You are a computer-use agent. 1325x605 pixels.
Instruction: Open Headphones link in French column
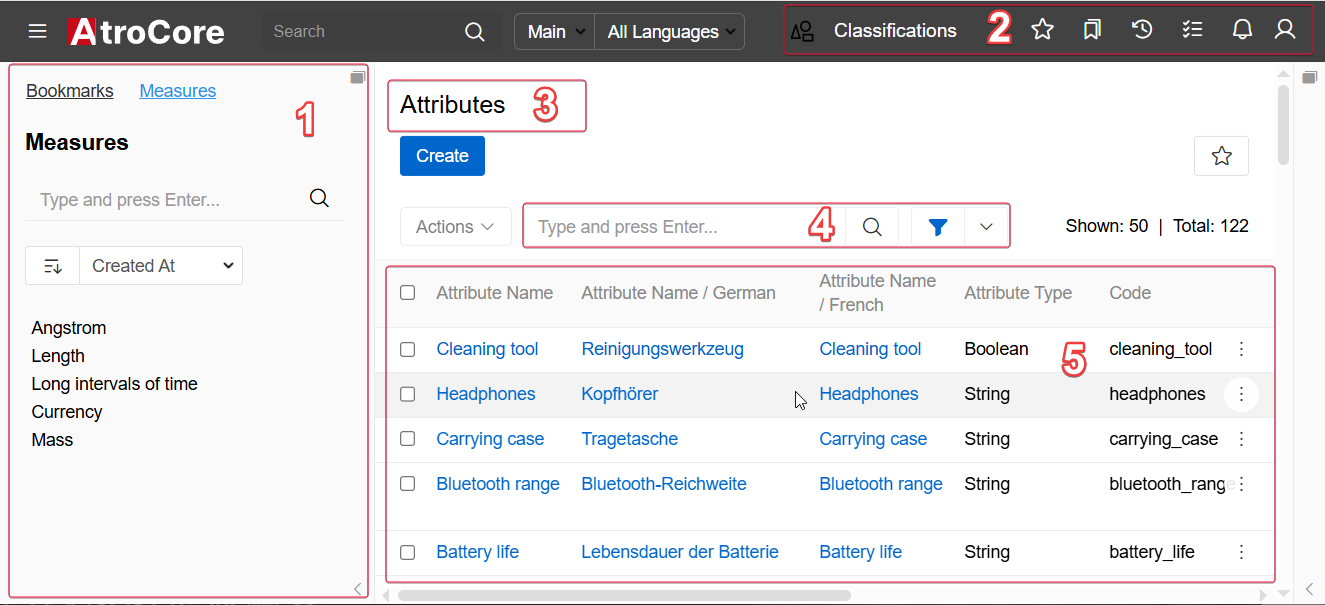click(x=869, y=394)
